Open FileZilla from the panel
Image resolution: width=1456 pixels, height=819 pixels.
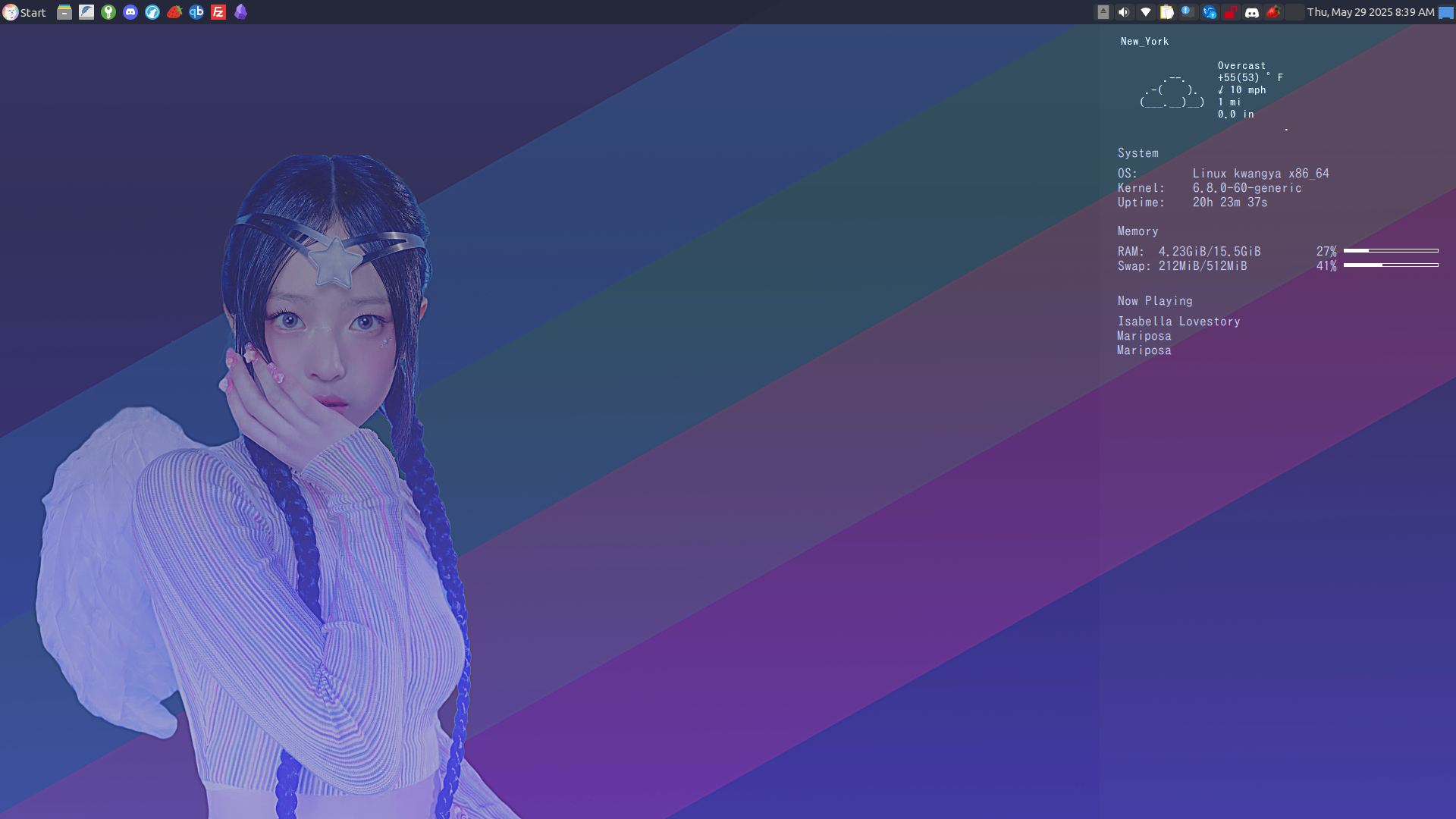coord(218,12)
